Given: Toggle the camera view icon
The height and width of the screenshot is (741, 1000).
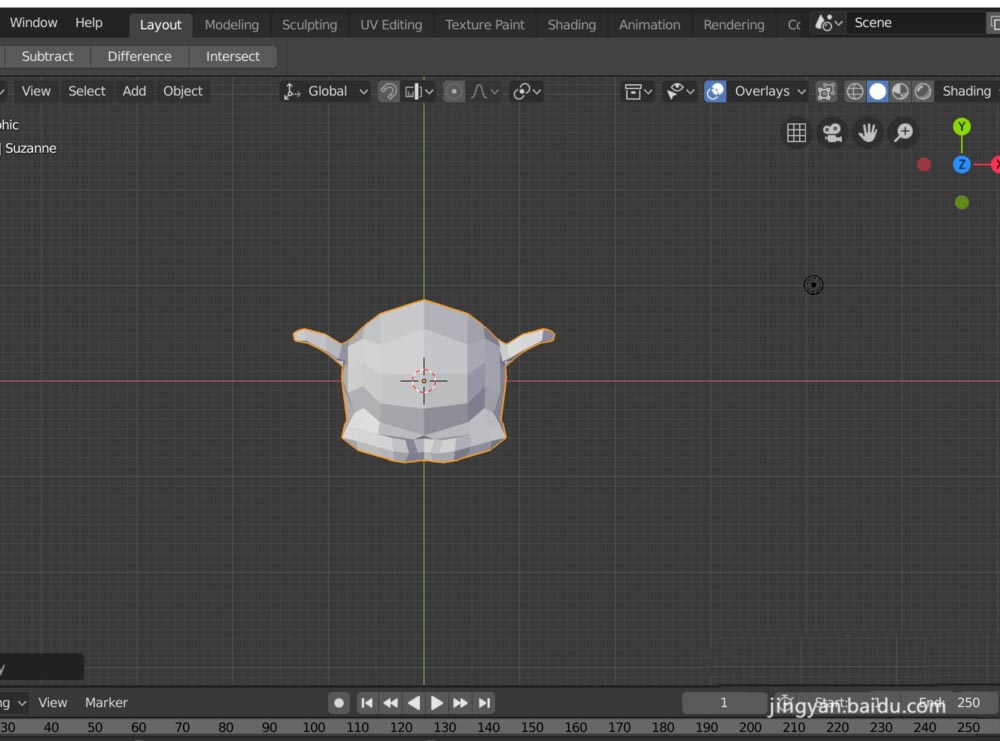Looking at the screenshot, I should point(832,133).
